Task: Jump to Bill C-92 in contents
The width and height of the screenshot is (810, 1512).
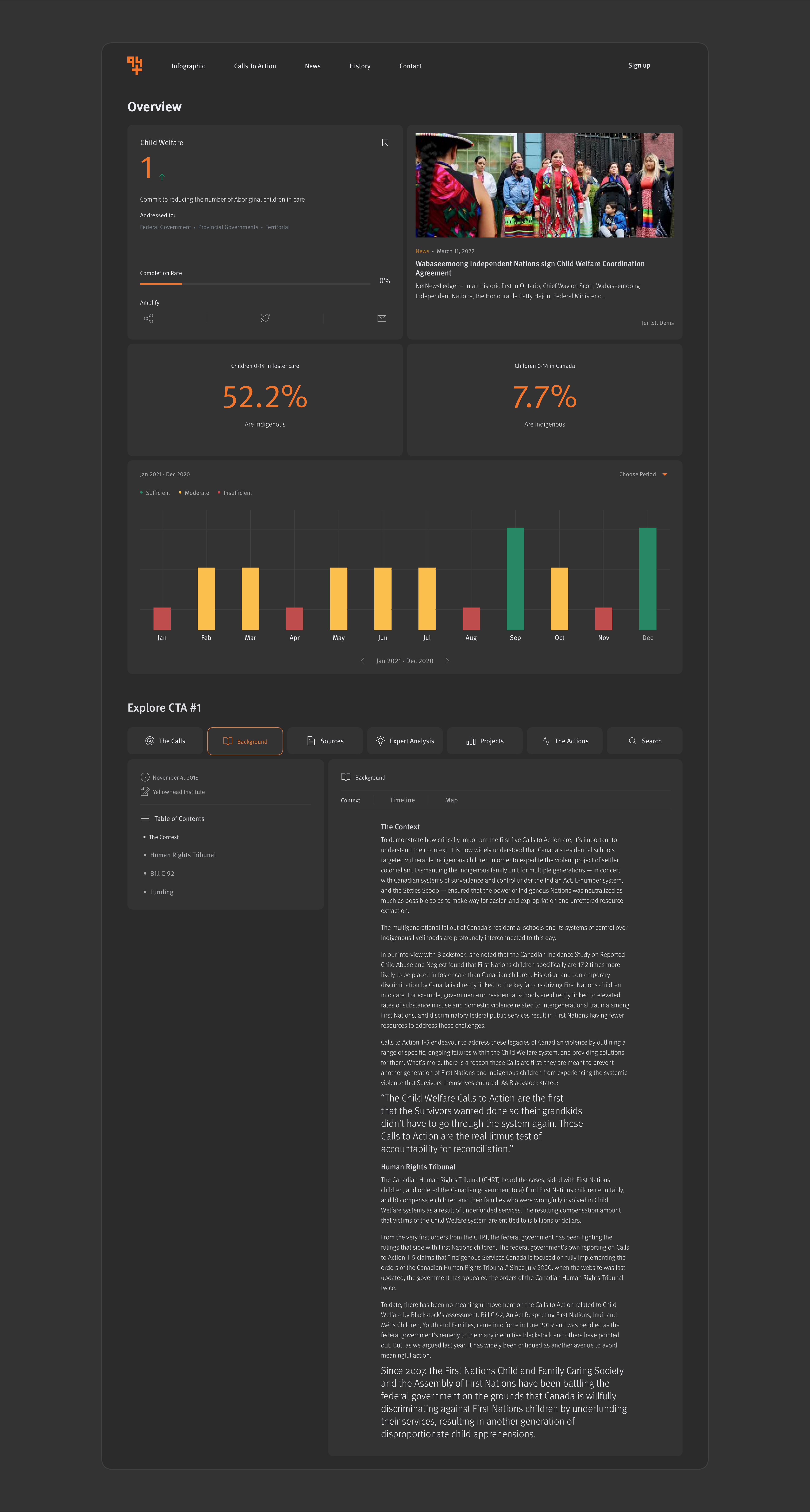Action: pyautogui.click(x=162, y=873)
